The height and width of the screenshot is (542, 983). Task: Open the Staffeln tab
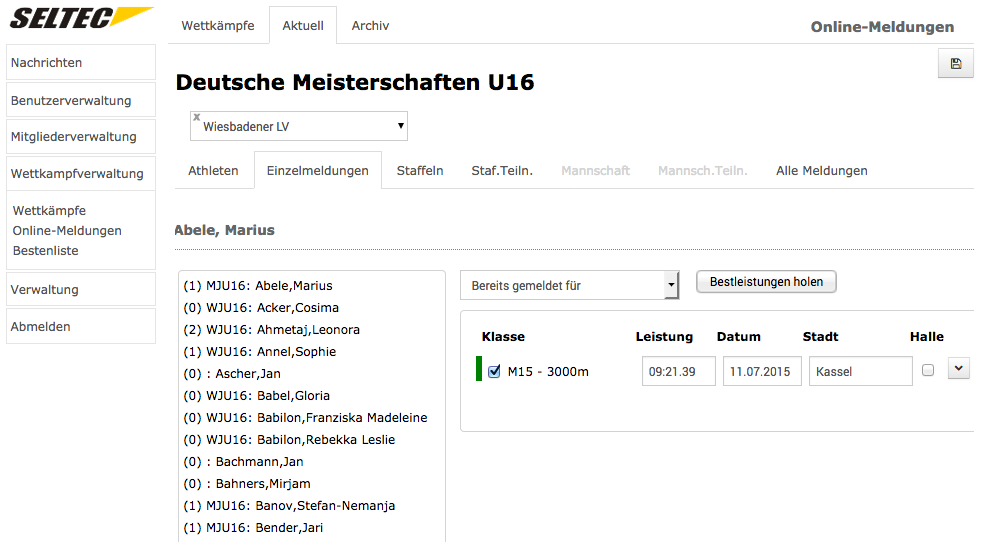pos(420,170)
